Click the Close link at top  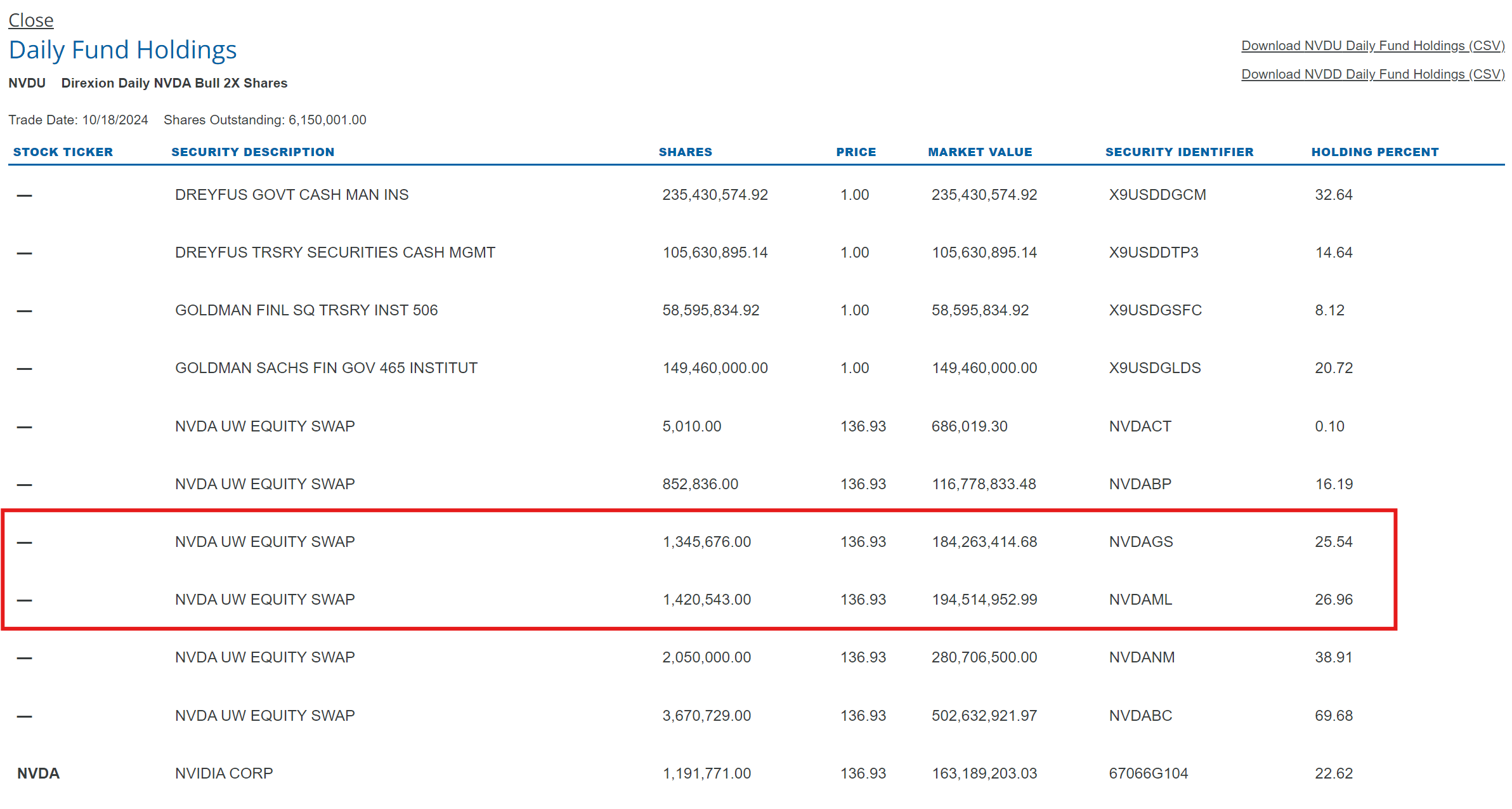30,20
